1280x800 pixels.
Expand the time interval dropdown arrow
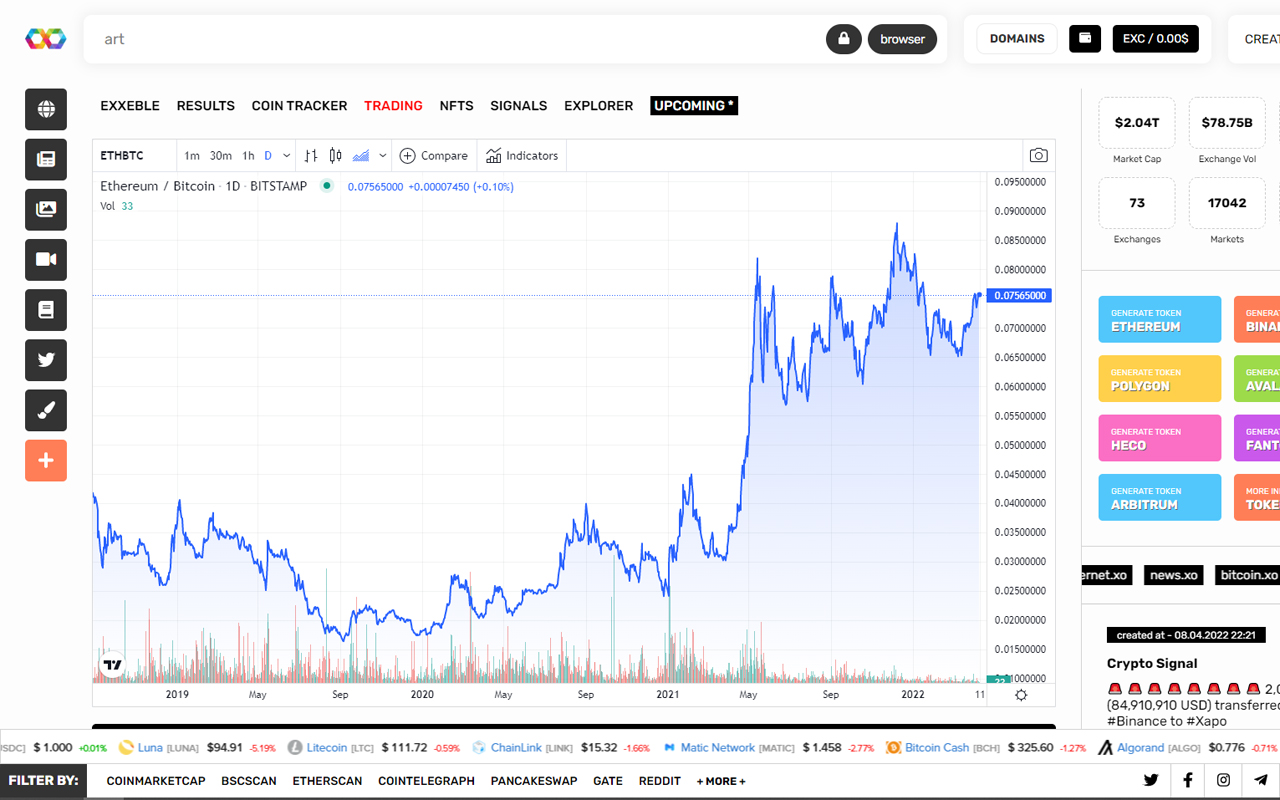(x=287, y=155)
